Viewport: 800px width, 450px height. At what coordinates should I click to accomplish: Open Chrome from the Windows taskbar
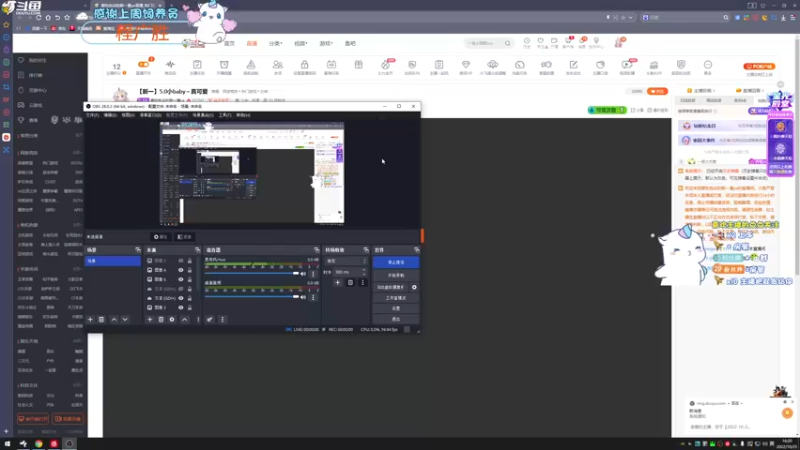click(x=39, y=444)
